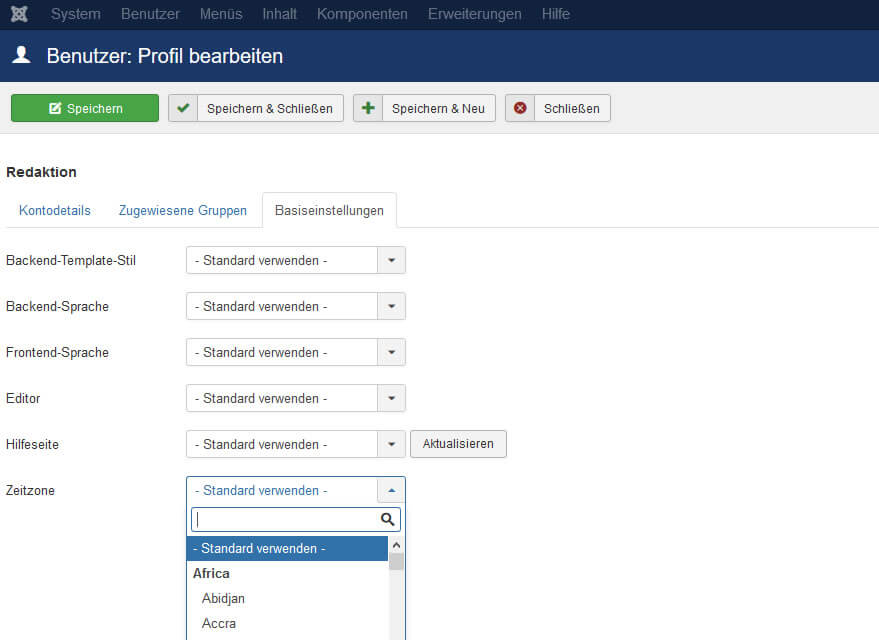
Task: Click the up arrow of the Zeitzone combobox
Action: tap(391, 490)
